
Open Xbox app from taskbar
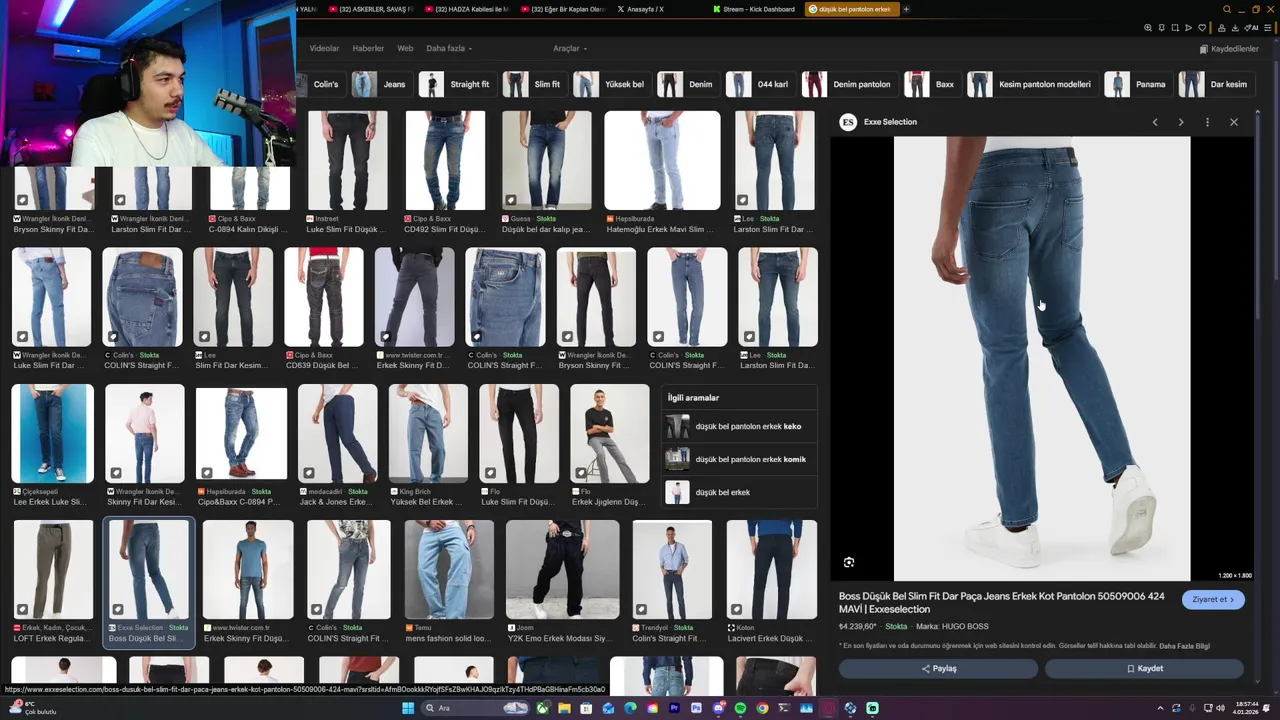pyautogui.click(x=542, y=708)
